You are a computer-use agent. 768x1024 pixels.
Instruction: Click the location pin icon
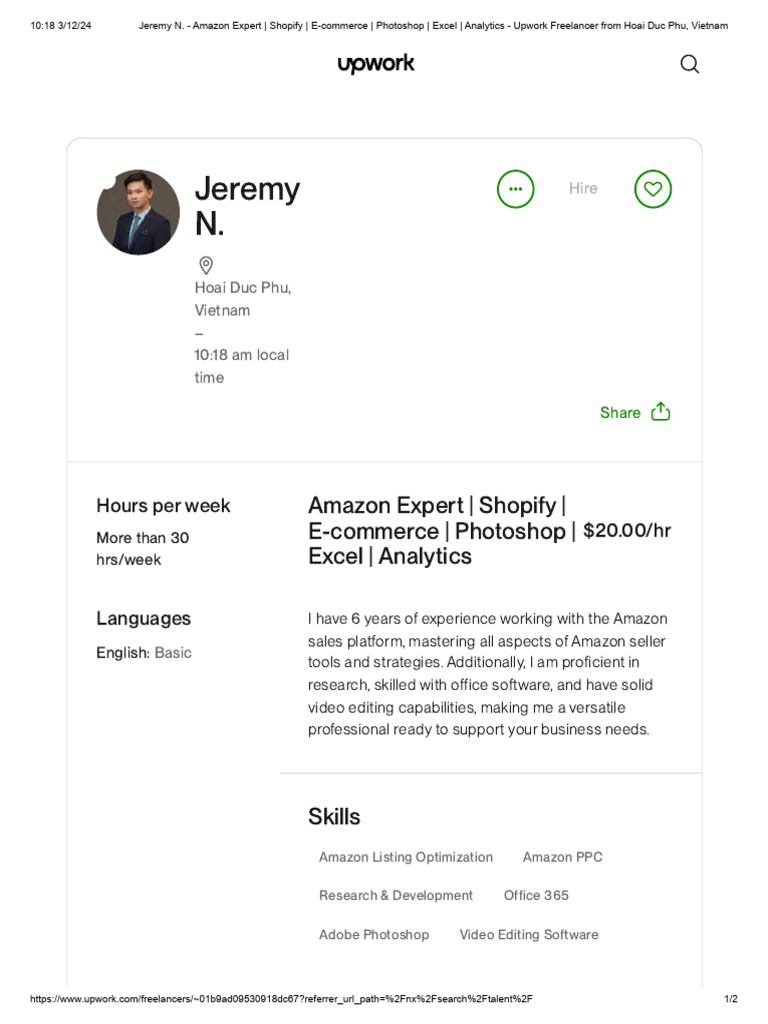[206, 265]
